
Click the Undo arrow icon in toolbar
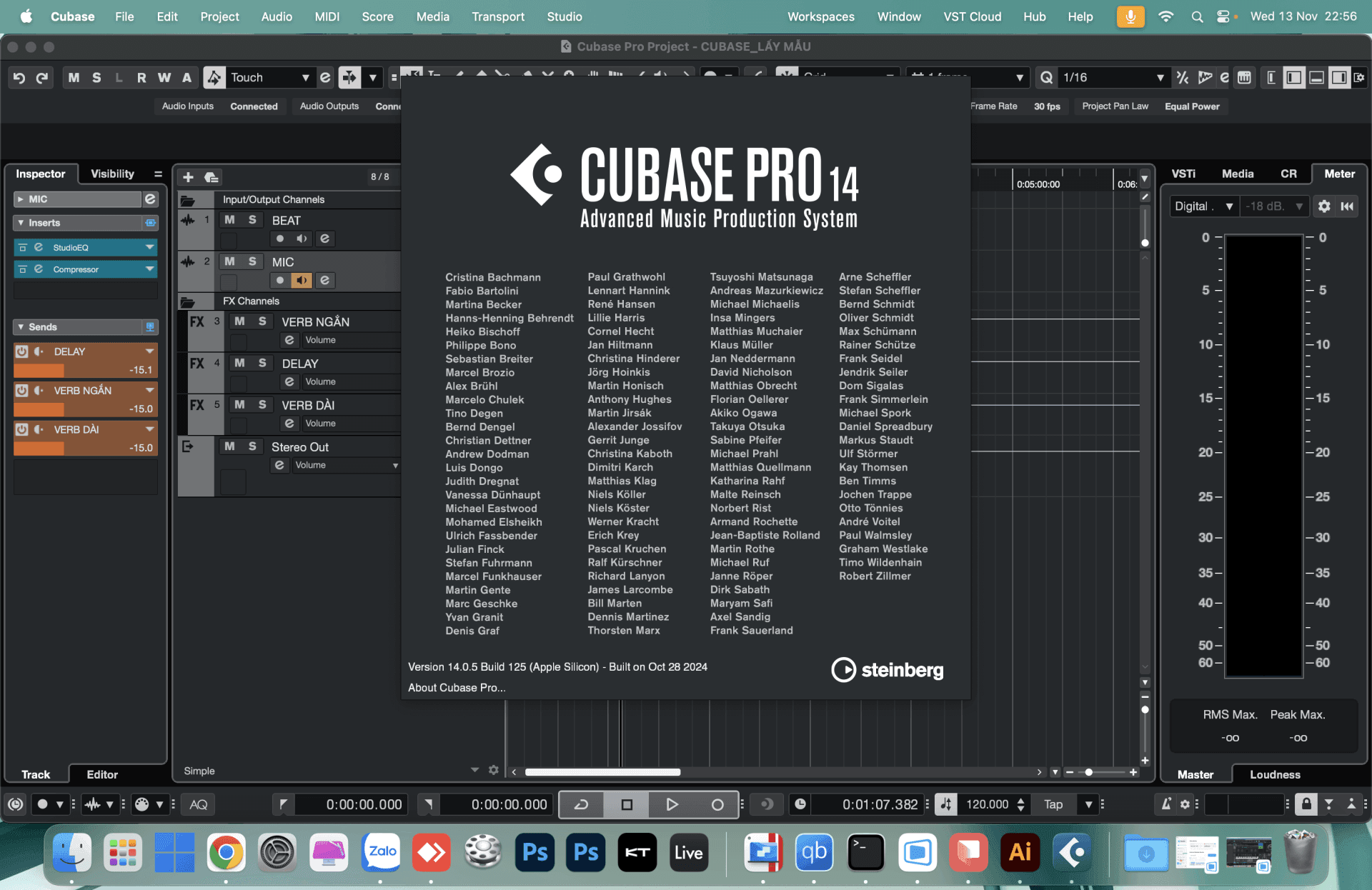19,78
